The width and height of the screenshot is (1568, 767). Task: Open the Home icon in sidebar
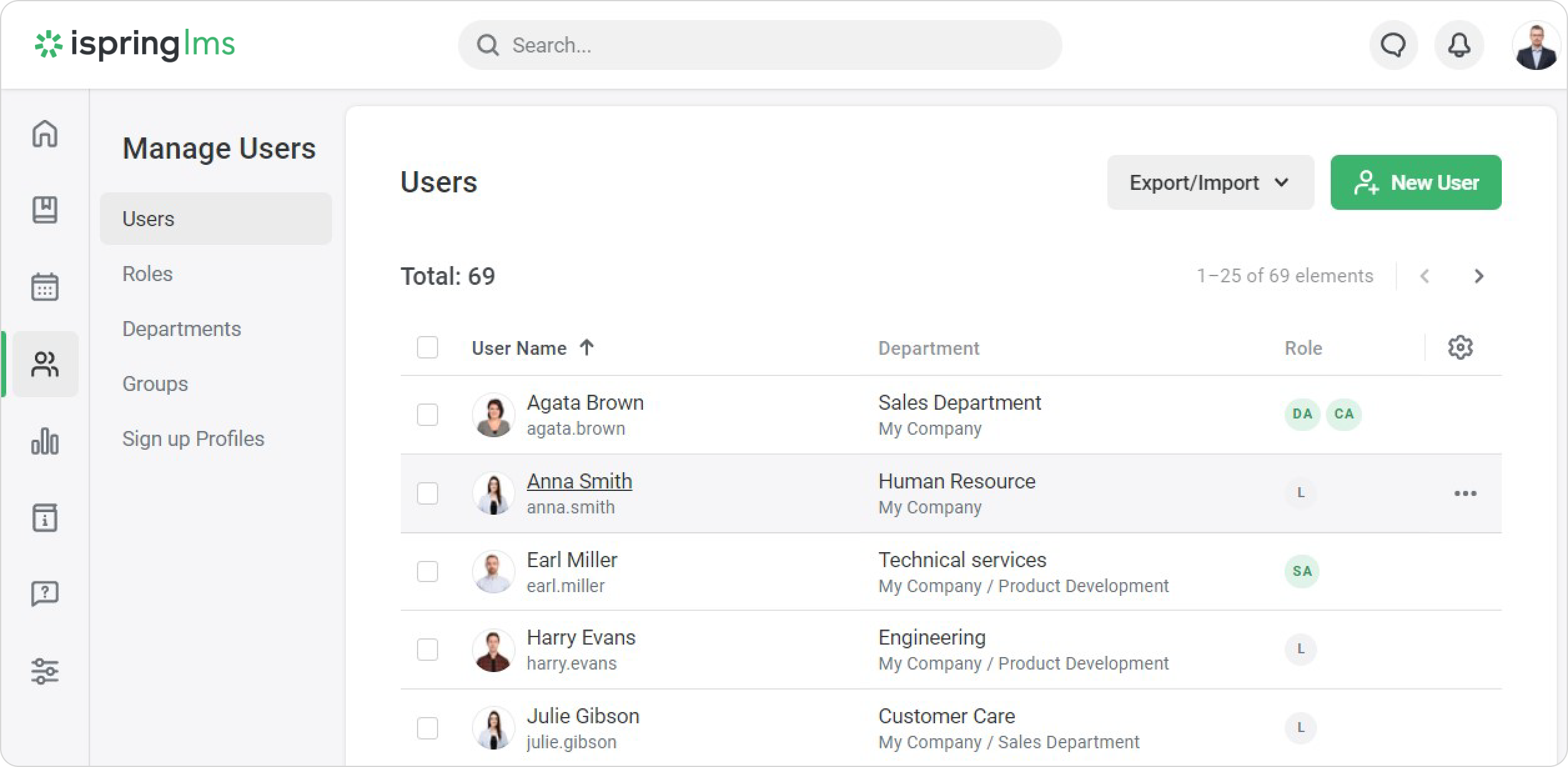pyautogui.click(x=45, y=134)
